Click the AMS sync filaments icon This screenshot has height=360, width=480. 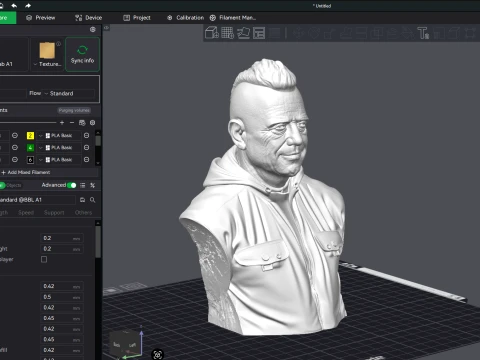click(82, 123)
